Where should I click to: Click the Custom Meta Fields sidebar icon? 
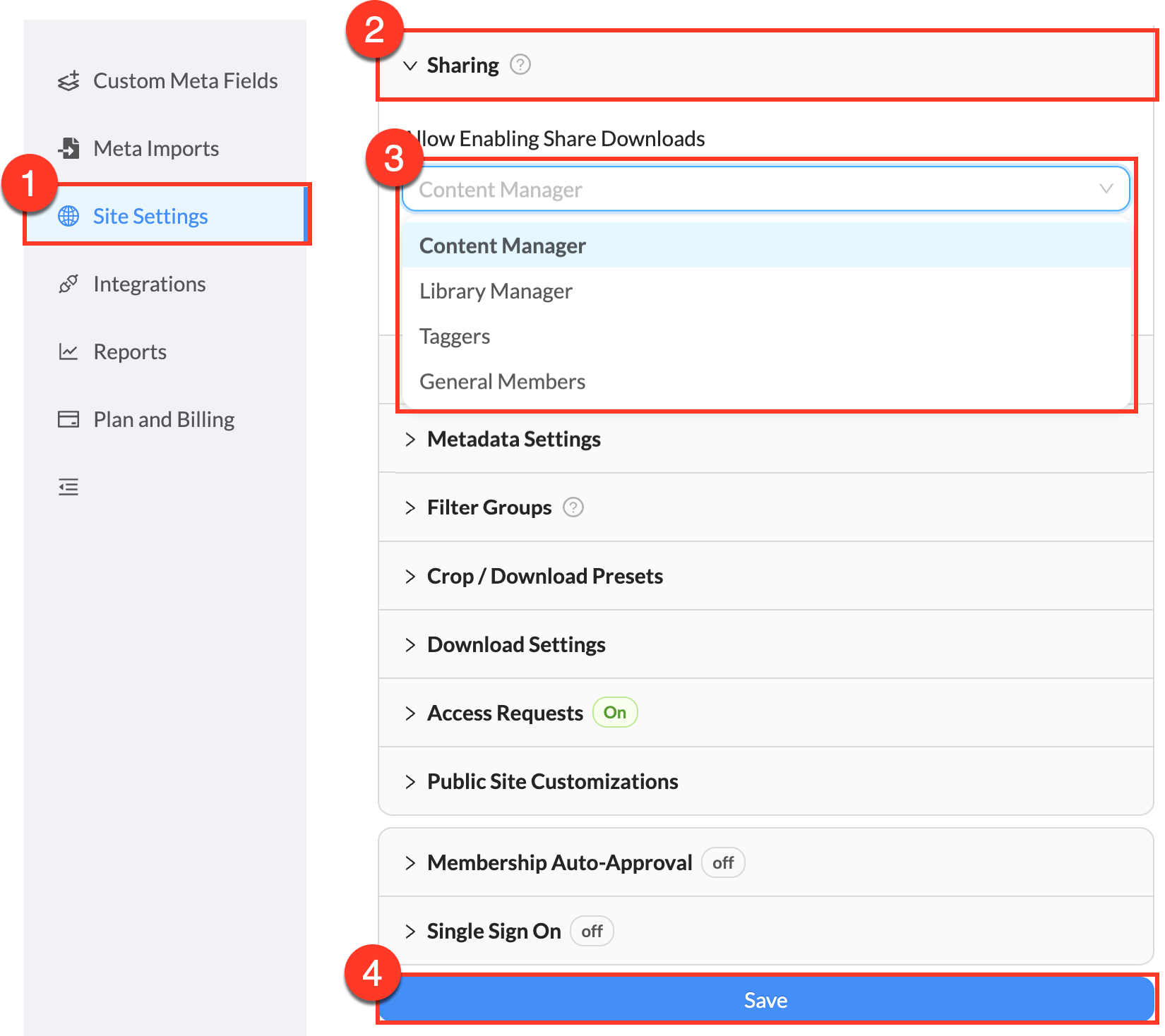(68, 81)
